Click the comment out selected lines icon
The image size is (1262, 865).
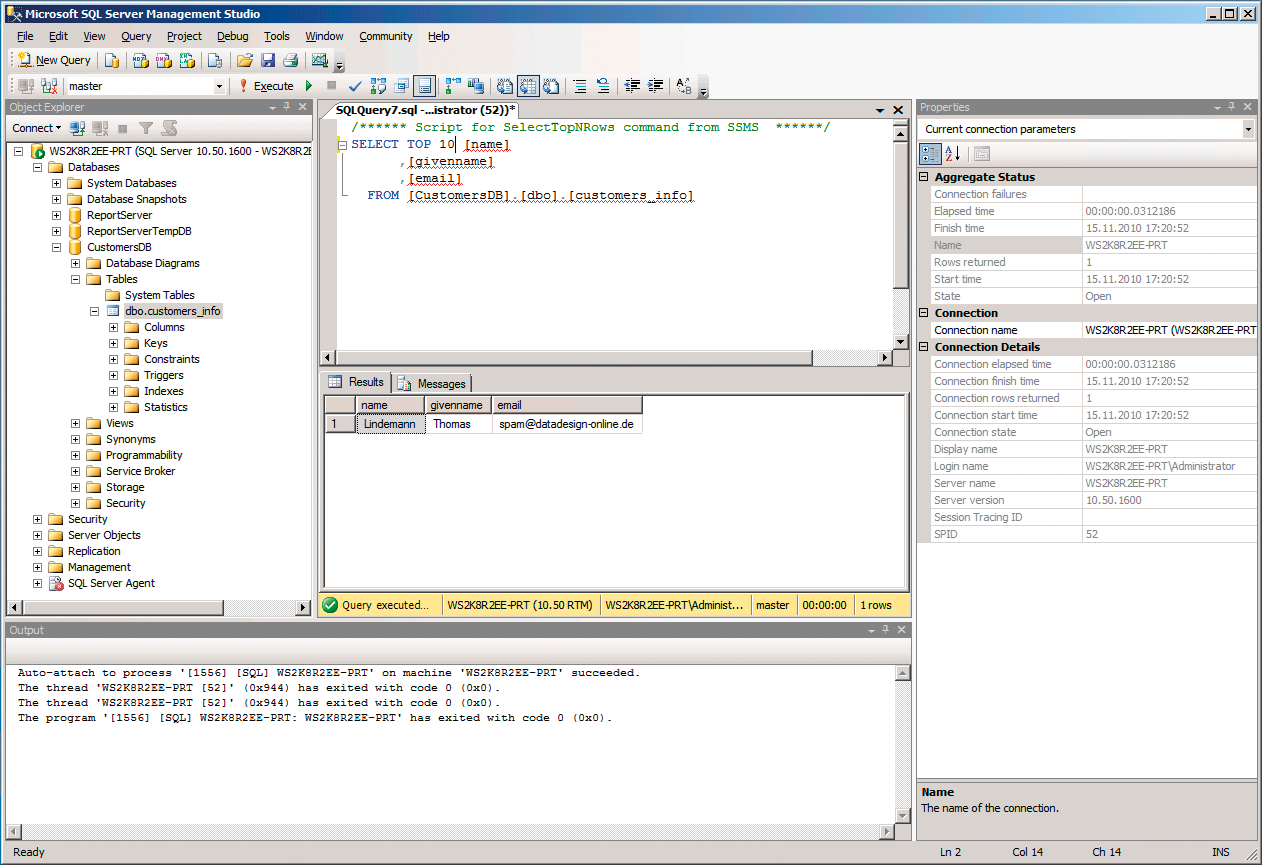click(x=581, y=86)
